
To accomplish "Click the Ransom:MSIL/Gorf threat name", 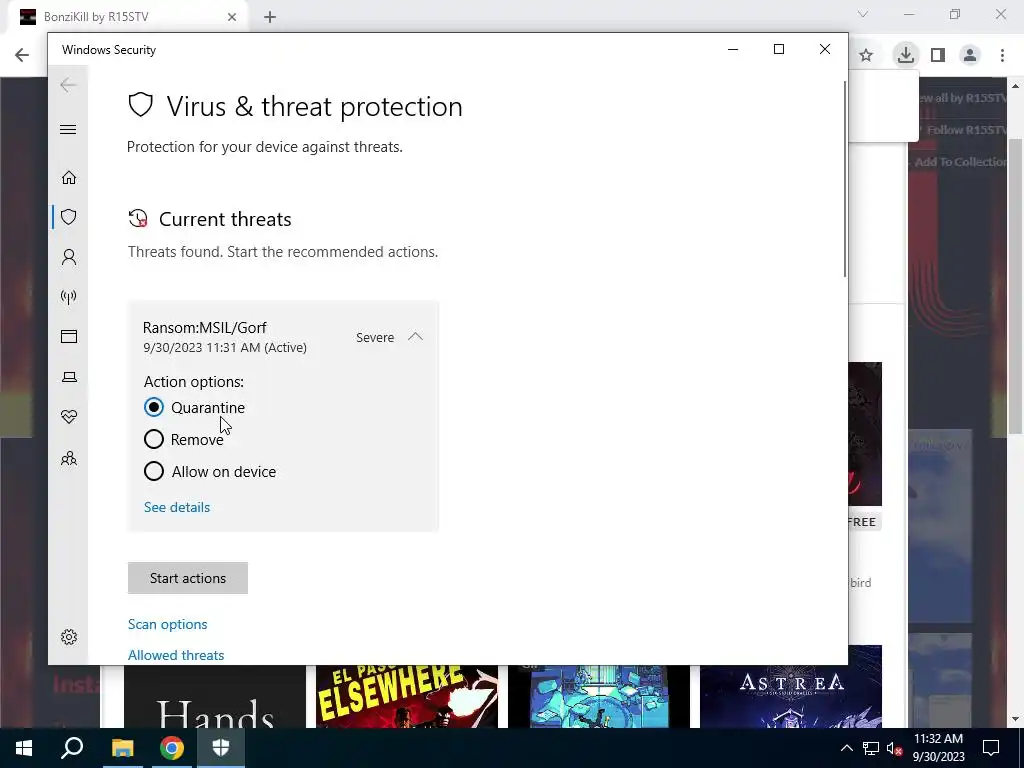I will pos(205,328).
